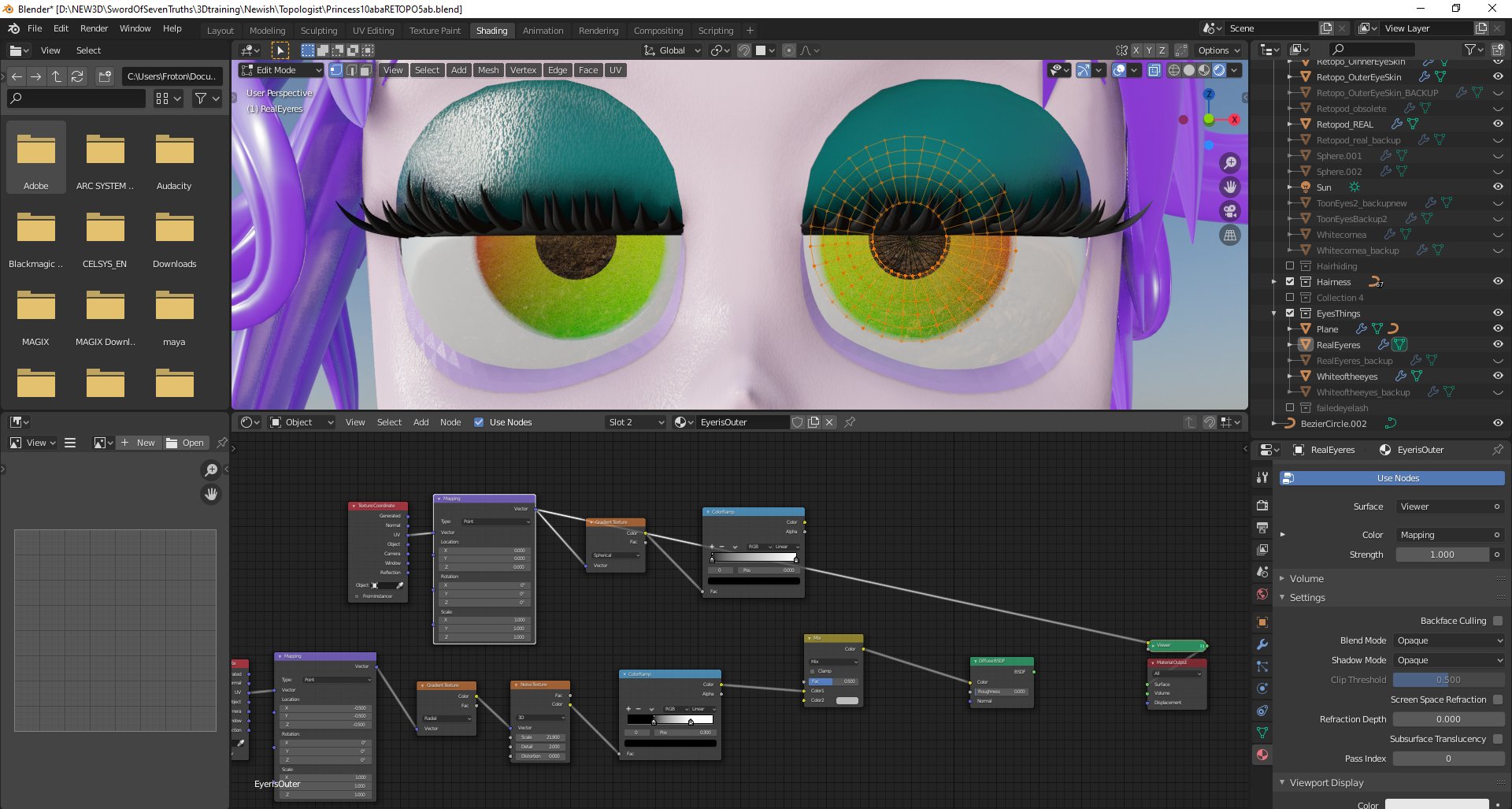Screen dimensions: 1512x809
Task: Toggle proportional editing icon
Action: [789, 50]
